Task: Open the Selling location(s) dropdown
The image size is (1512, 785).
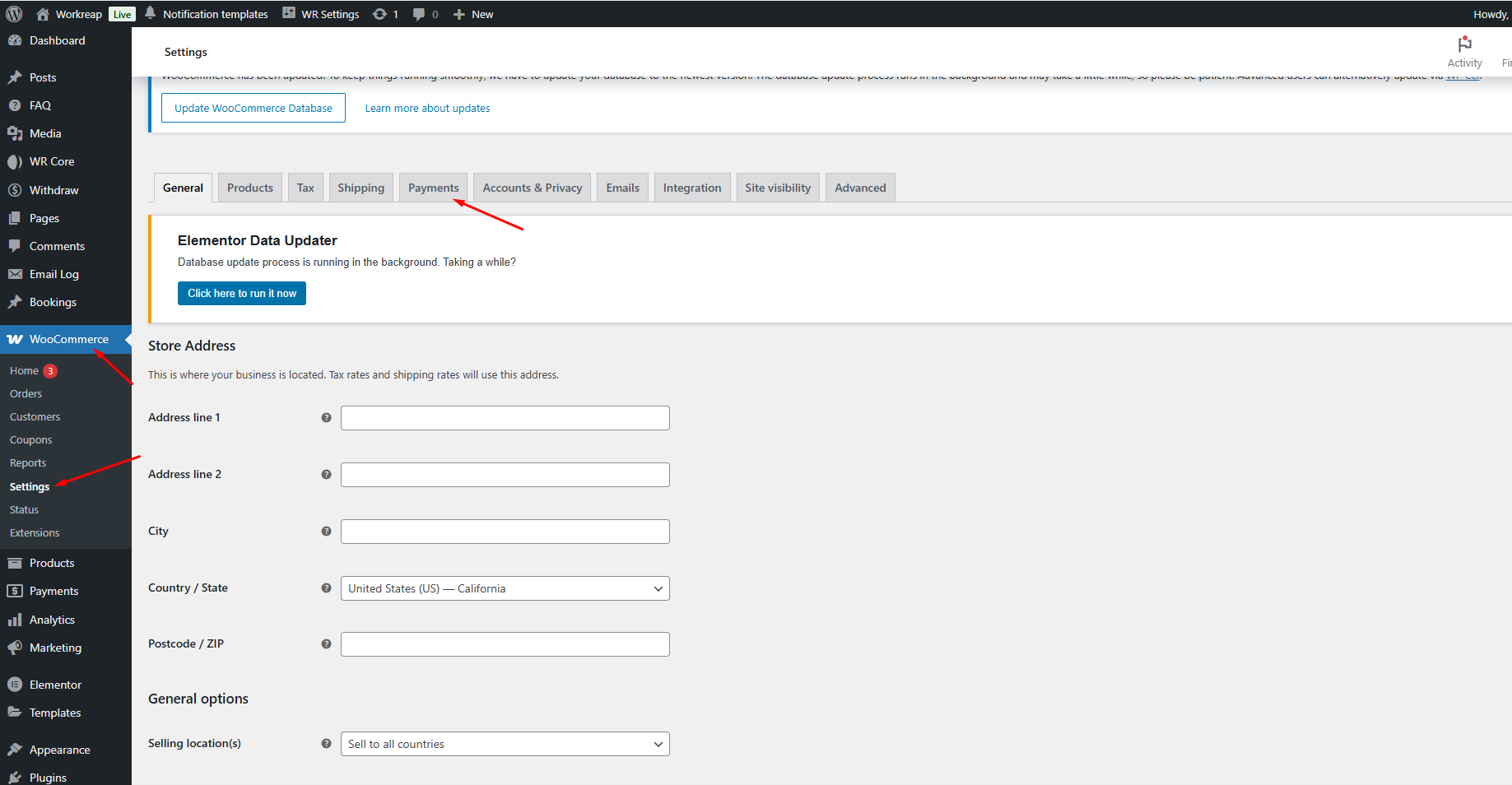Action: [x=505, y=744]
